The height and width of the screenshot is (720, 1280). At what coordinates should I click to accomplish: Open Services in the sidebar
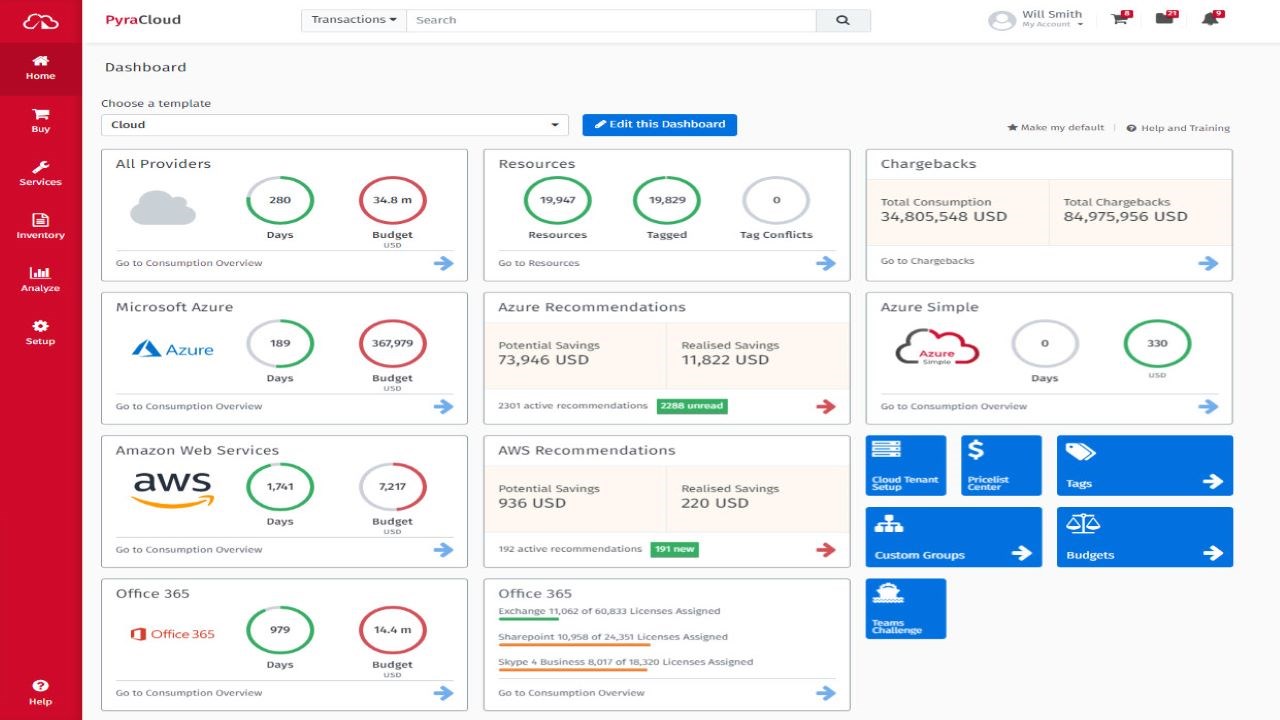coord(41,174)
